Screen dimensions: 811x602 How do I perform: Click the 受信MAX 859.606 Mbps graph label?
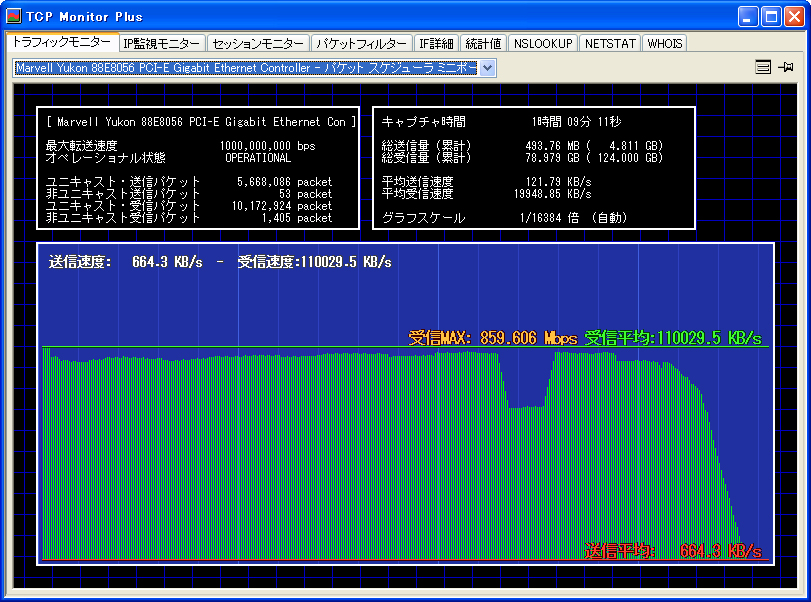[x=493, y=338]
